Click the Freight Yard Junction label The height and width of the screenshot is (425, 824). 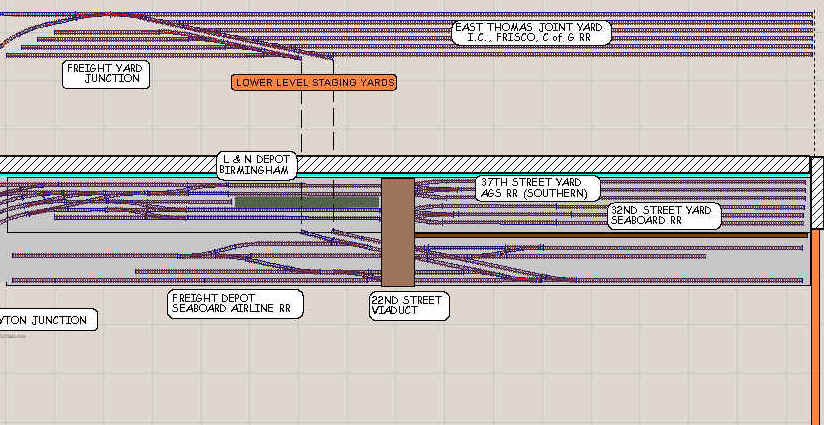point(106,74)
